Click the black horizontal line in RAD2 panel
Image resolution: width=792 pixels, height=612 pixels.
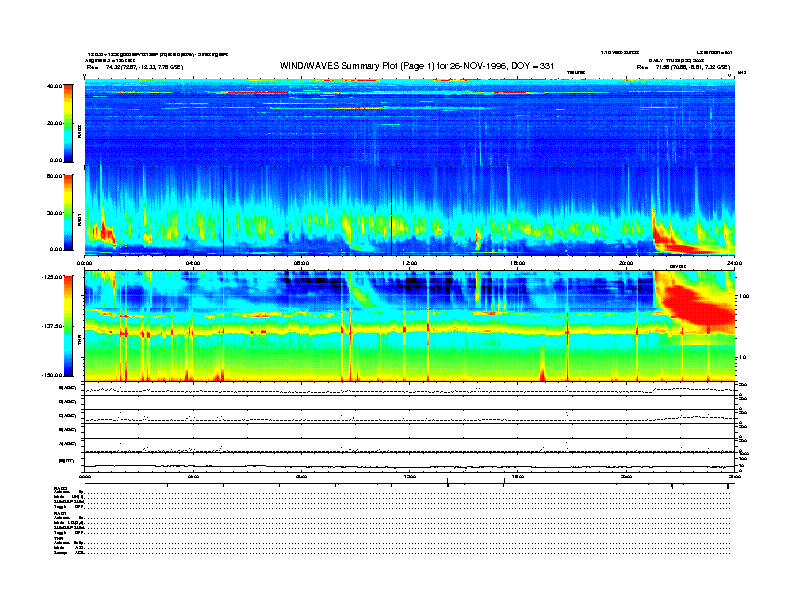[410, 139]
